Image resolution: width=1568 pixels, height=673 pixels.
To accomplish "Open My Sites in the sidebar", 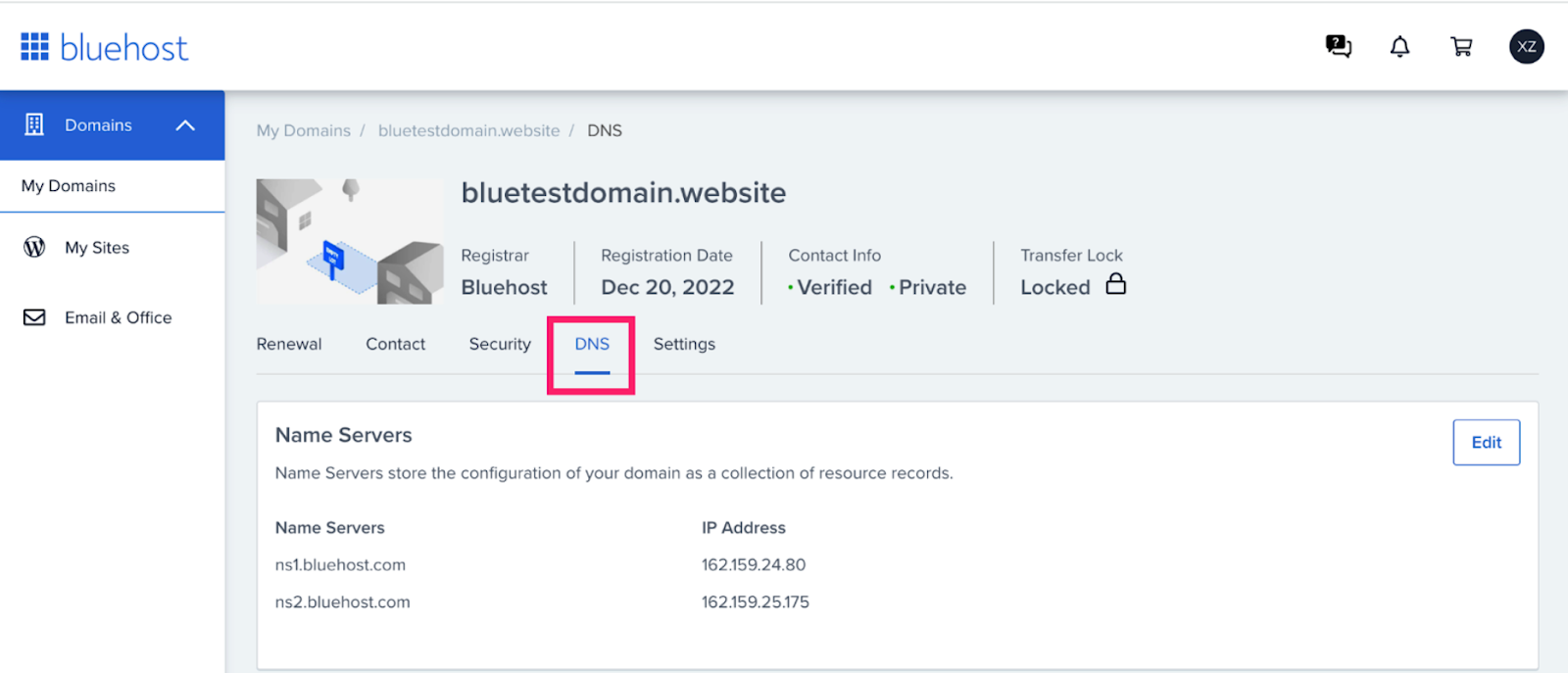I will [x=97, y=248].
